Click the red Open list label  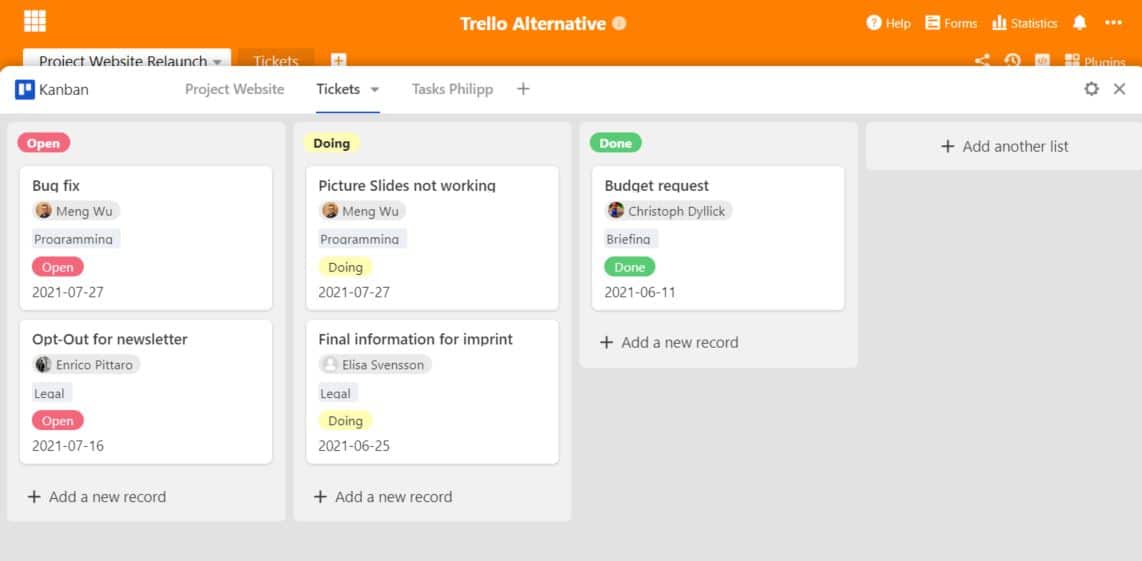(44, 143)
